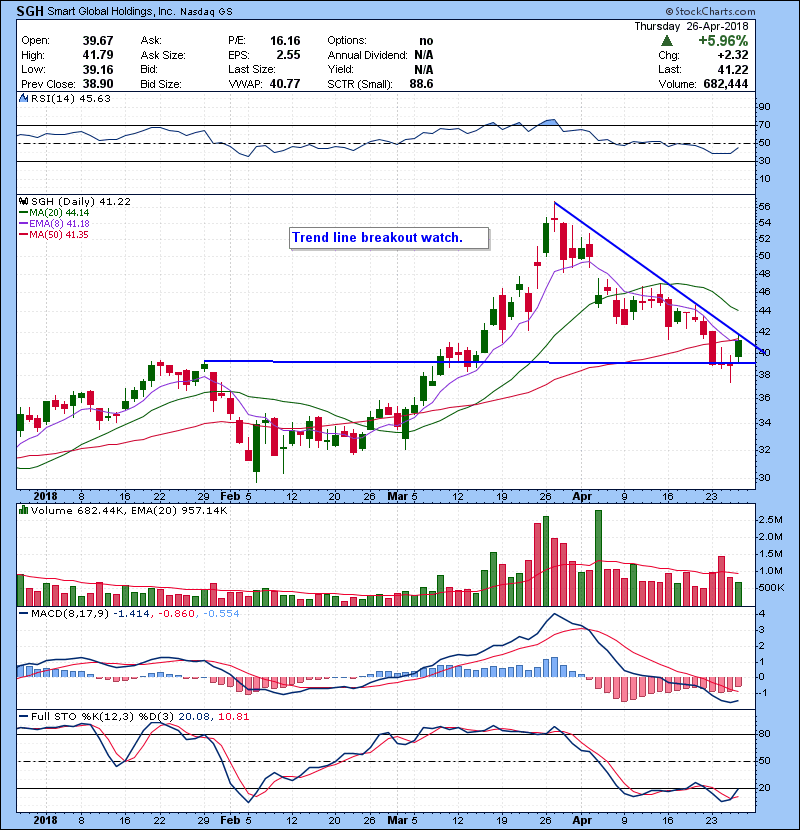Click the volume bars icon beside Volume label

coord(23,510)
